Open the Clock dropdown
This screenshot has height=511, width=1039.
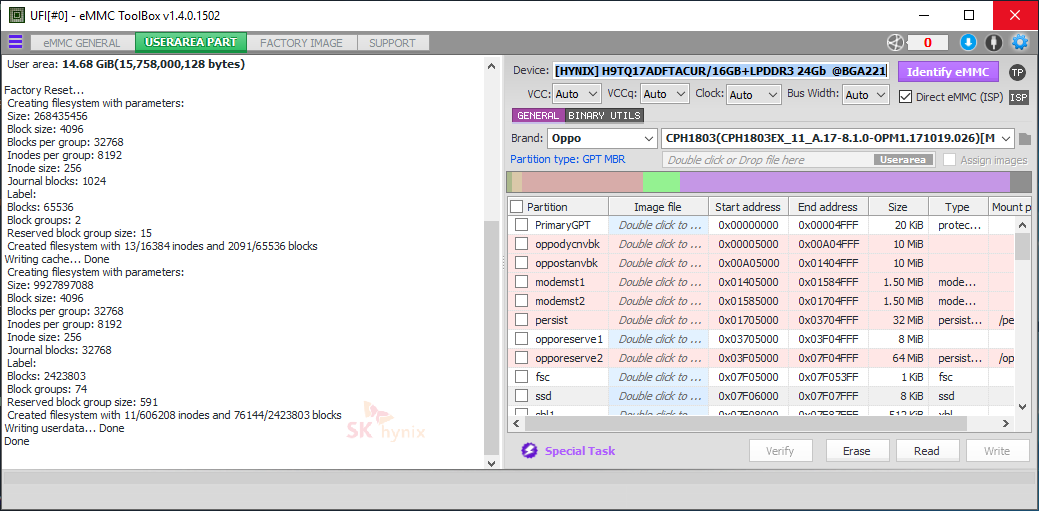point(754,95)
